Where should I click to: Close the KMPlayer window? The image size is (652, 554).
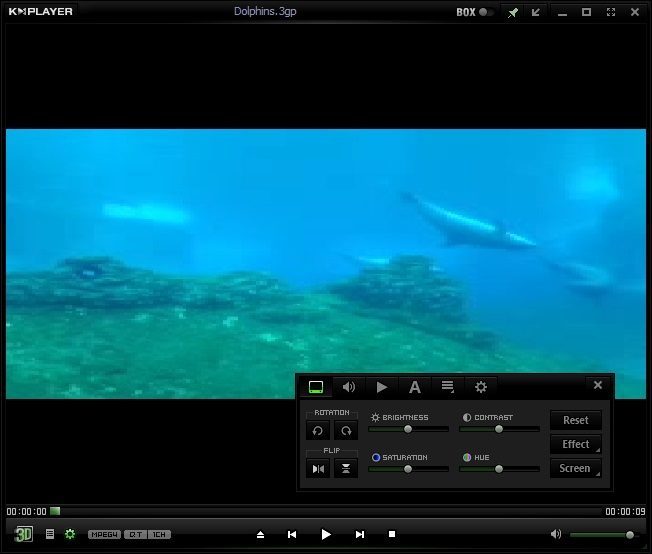click(635, 12)
